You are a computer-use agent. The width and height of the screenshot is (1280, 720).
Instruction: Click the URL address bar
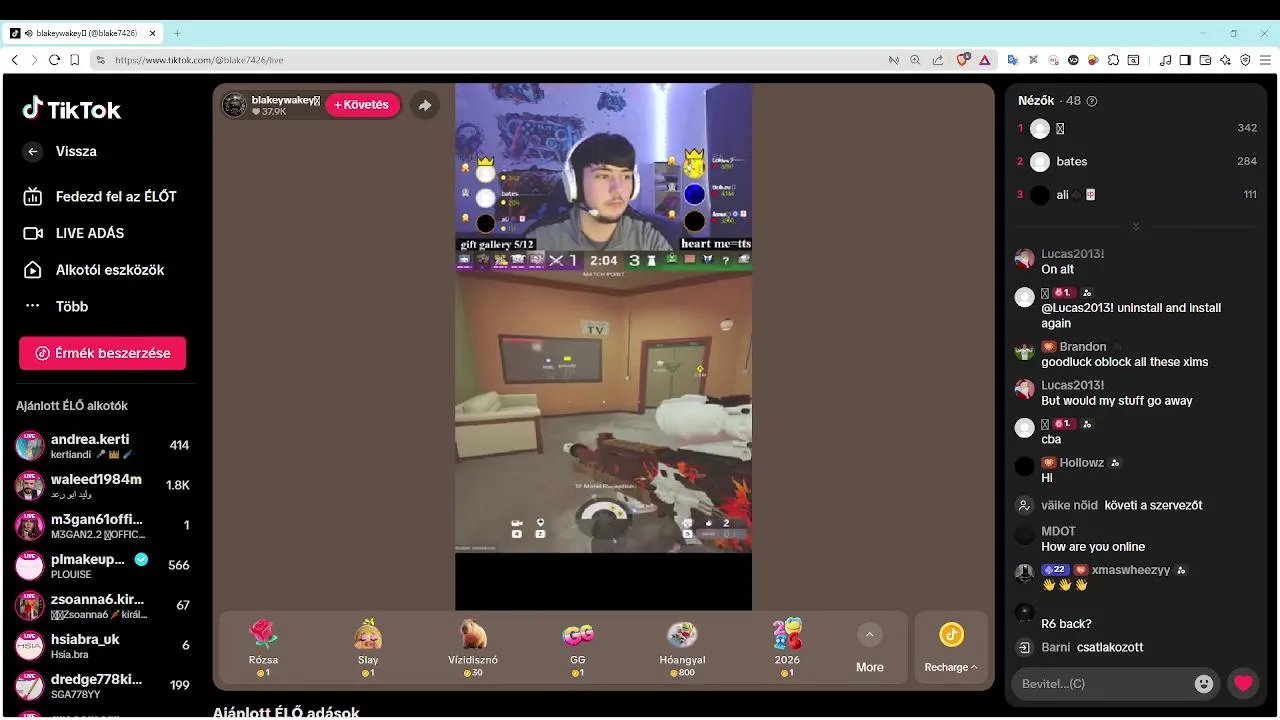490,60
